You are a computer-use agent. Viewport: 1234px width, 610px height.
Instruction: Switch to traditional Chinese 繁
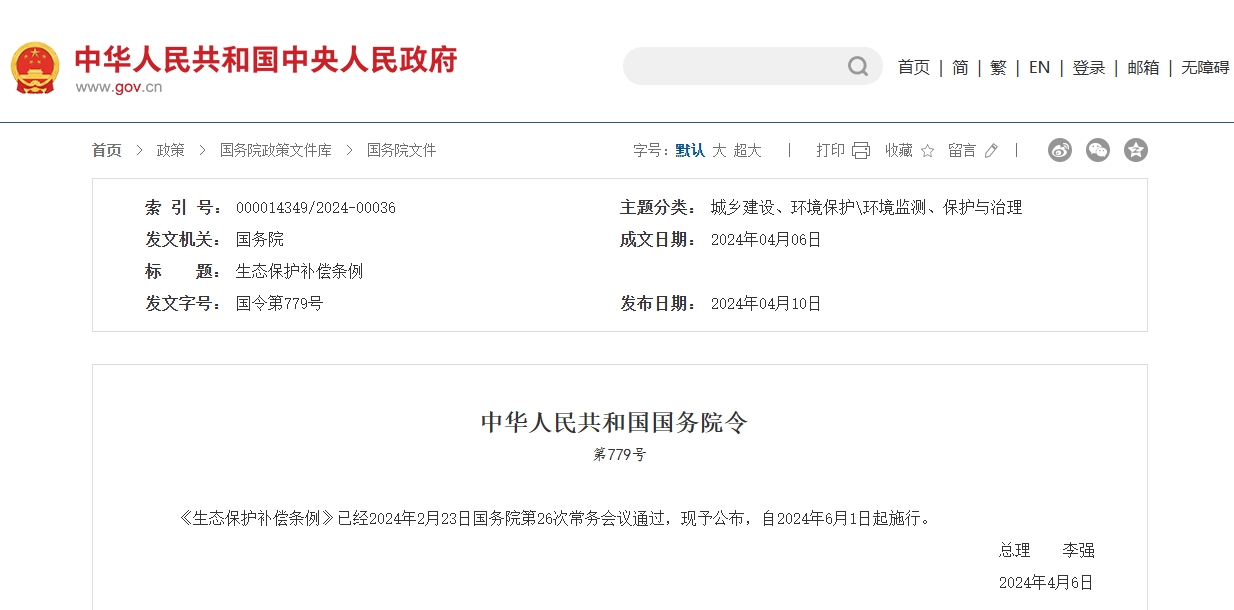click(x=998, y=67)
